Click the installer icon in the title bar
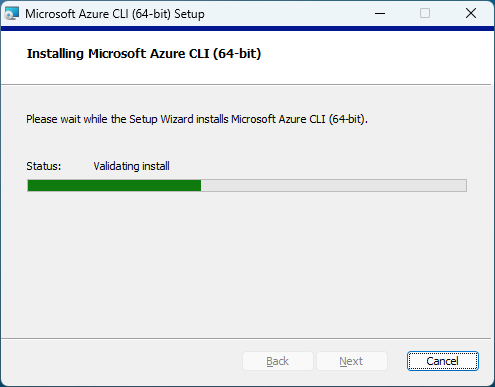 (x=11, y=14)
